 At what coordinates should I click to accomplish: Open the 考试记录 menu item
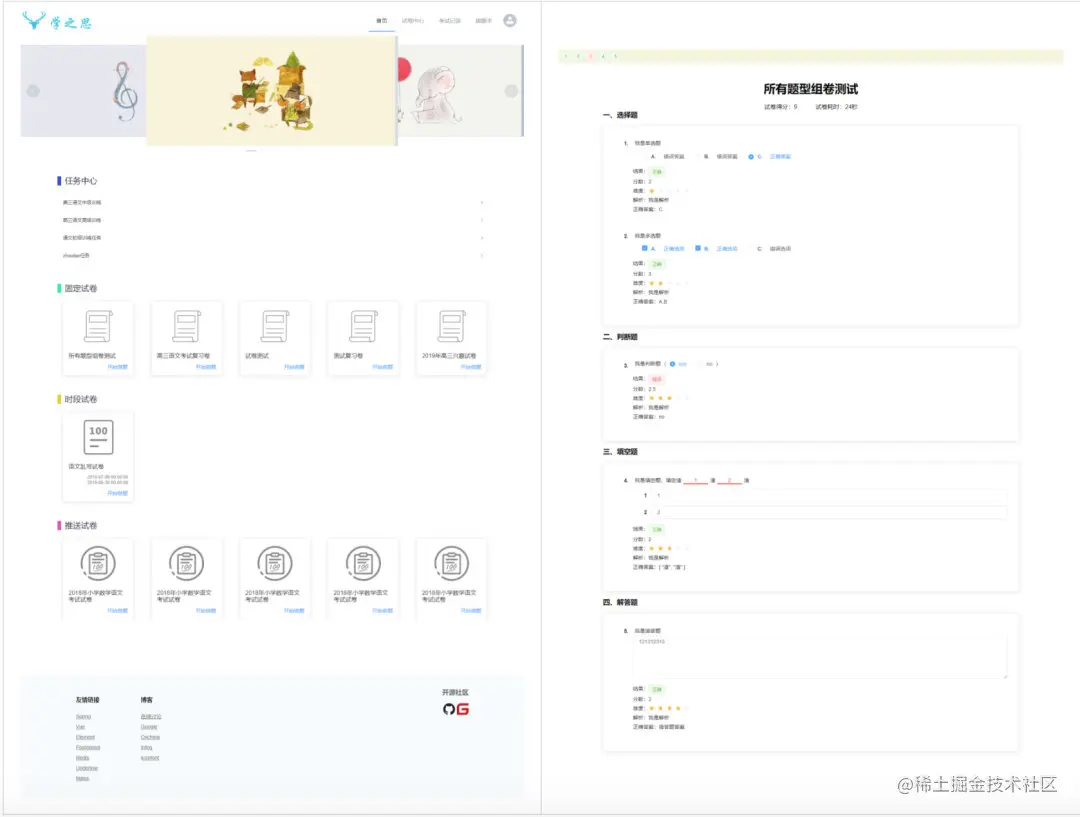click(450, 20)
